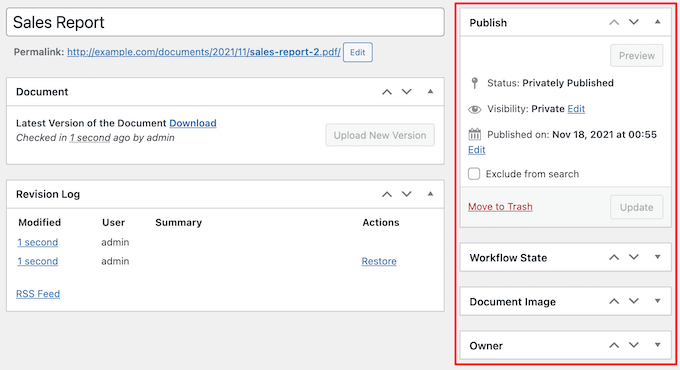Move the Document panel down
This screenshot has width=680, height=370.
pyautogui.click(x=406, y=92)
